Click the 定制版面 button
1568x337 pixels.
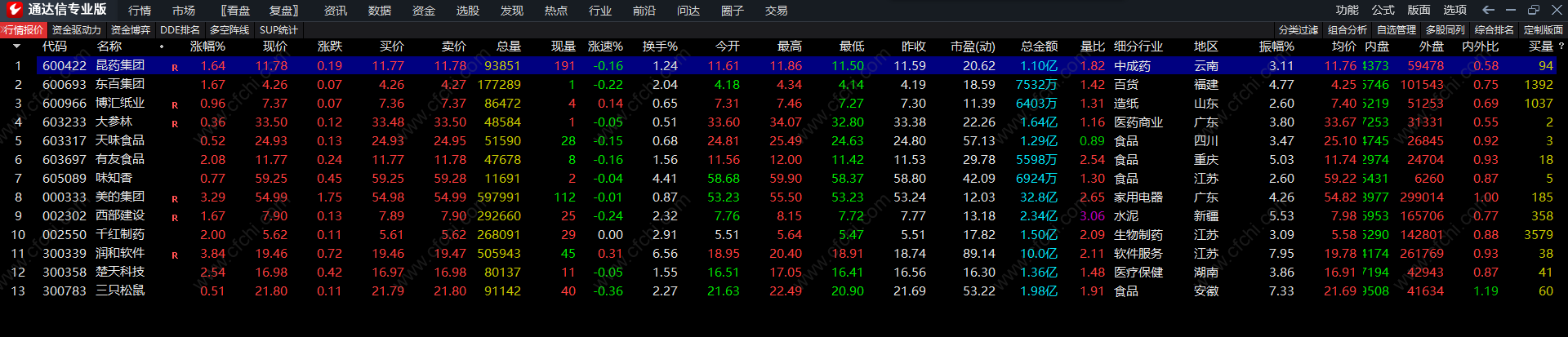1543,30
